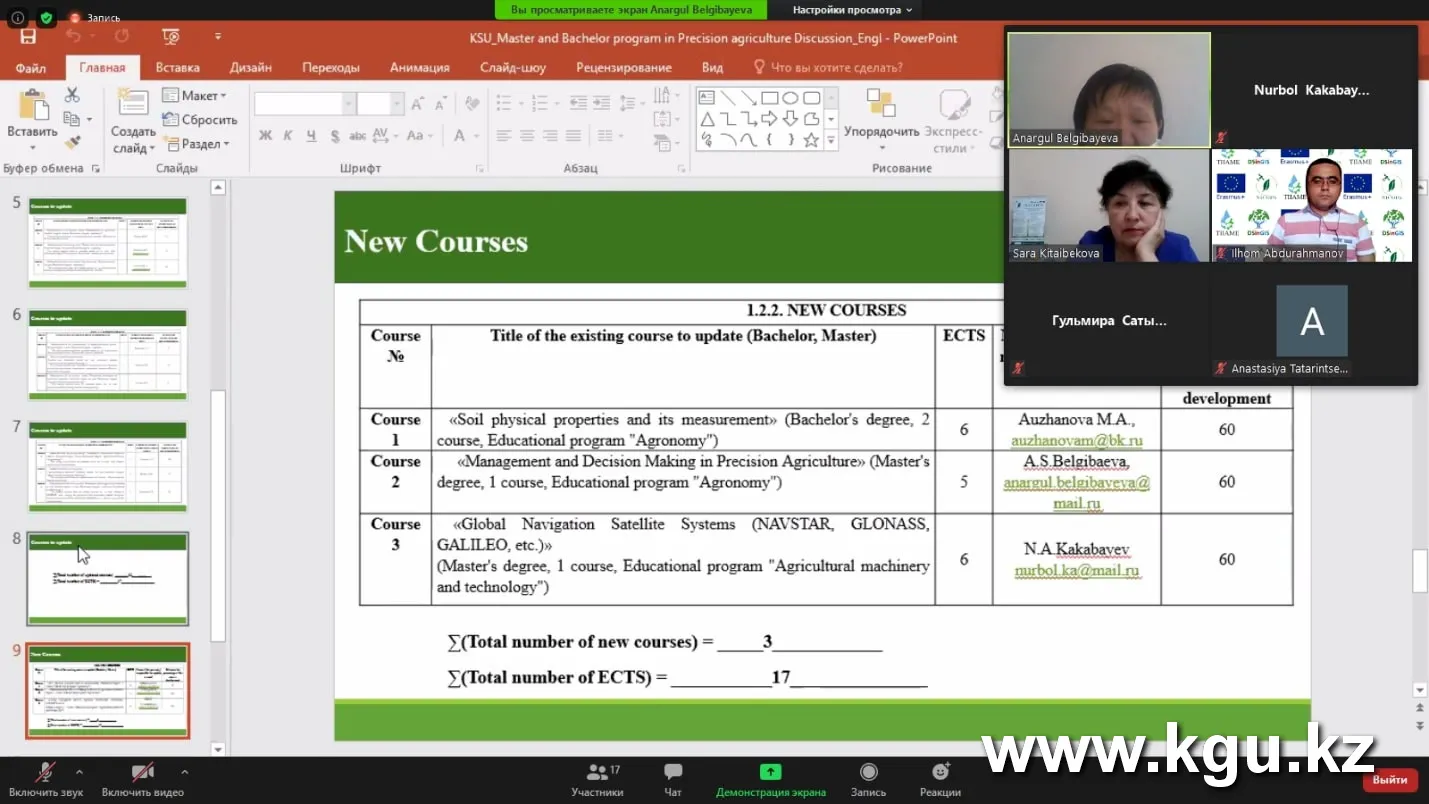Viewport: 1429px width, 804px height.
Task: Click the red Выйти leave button
Action: click(x=1390, y=780)
